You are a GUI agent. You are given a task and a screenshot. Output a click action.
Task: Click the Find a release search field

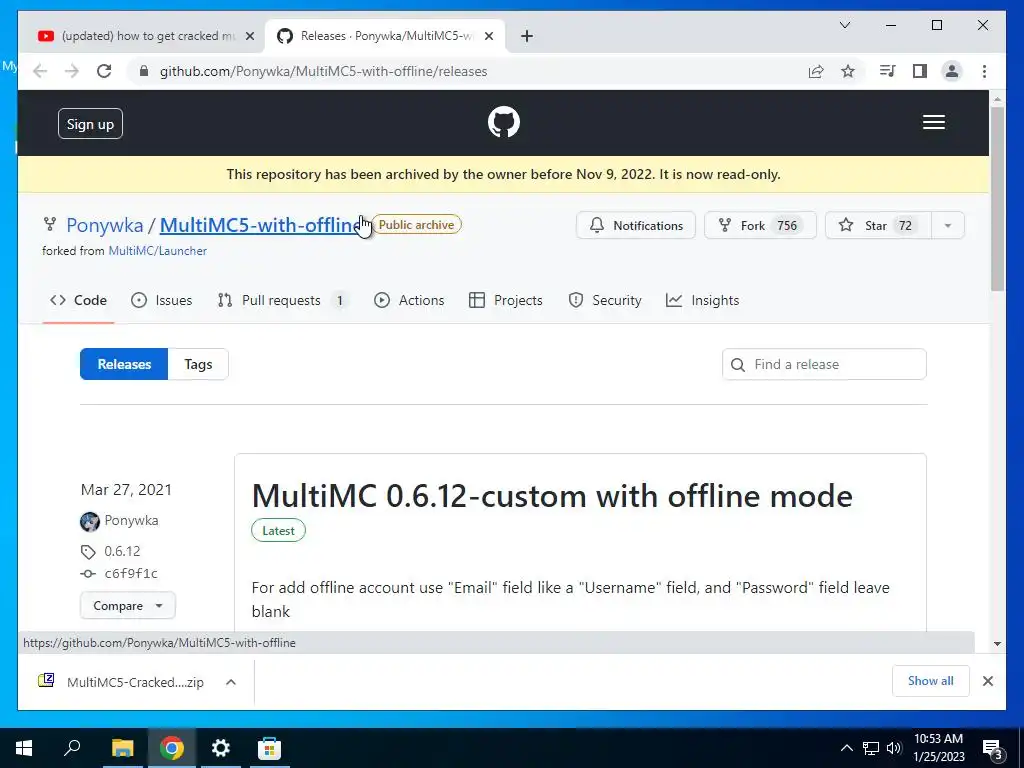click(x=824, y=364)
